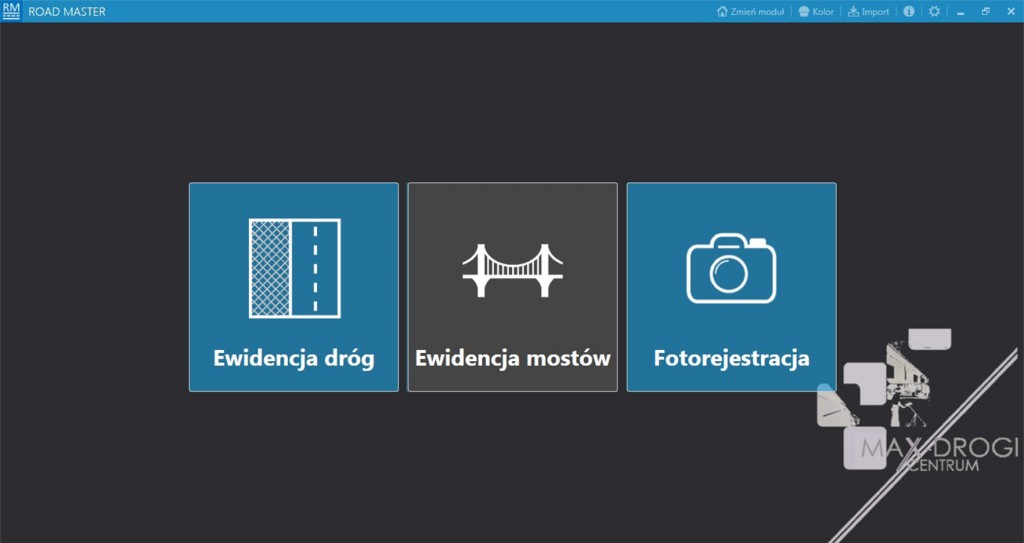The height and width of the screenshot is (543, 1024).
Task: Open the Ewidencja dróg module tile
Action: pyautogui.click(x=294, y=287)
